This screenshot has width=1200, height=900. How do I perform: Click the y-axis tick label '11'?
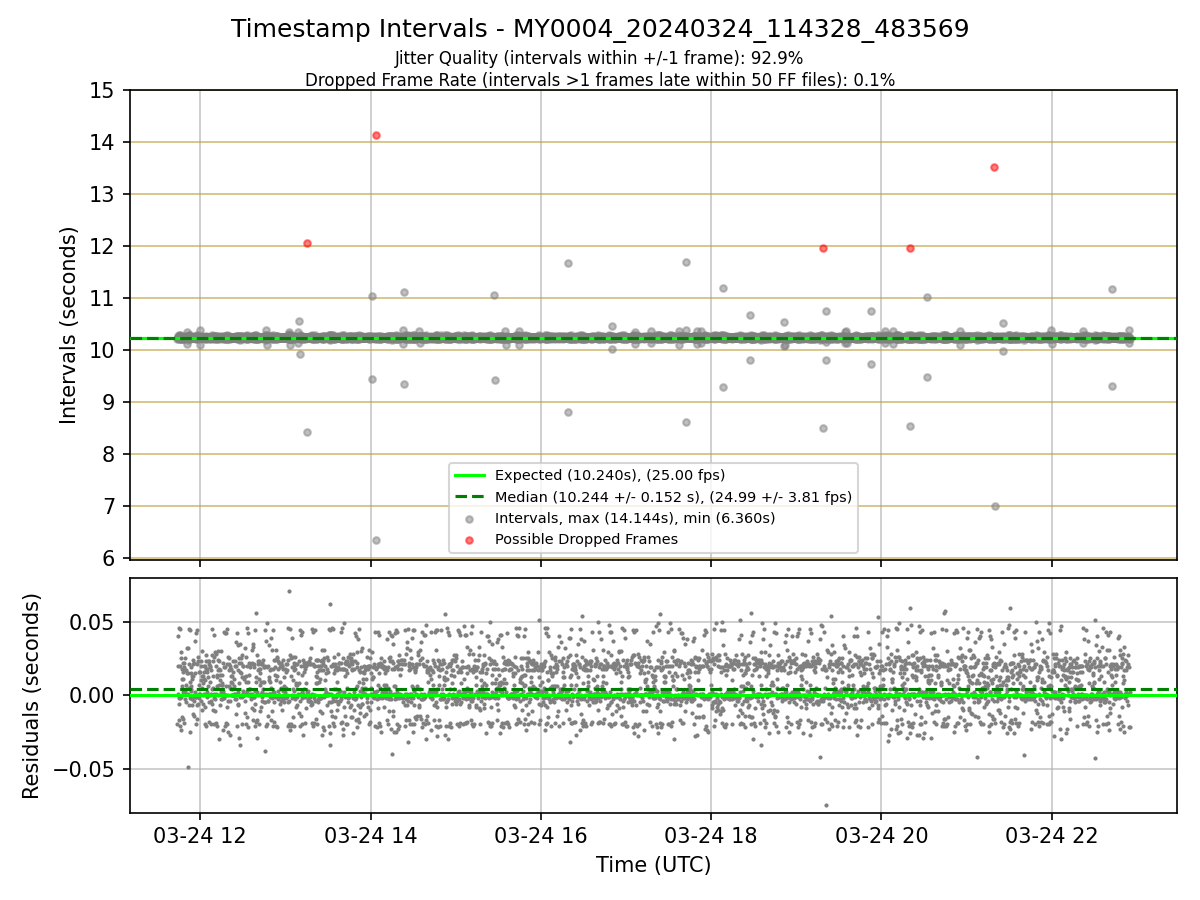(x=103, y=299)
